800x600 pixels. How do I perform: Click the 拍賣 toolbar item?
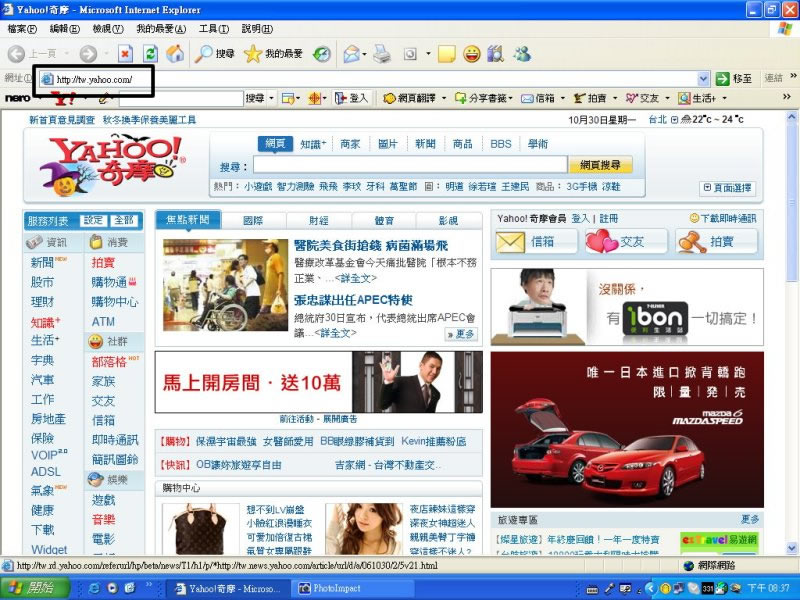coord(590,98)
